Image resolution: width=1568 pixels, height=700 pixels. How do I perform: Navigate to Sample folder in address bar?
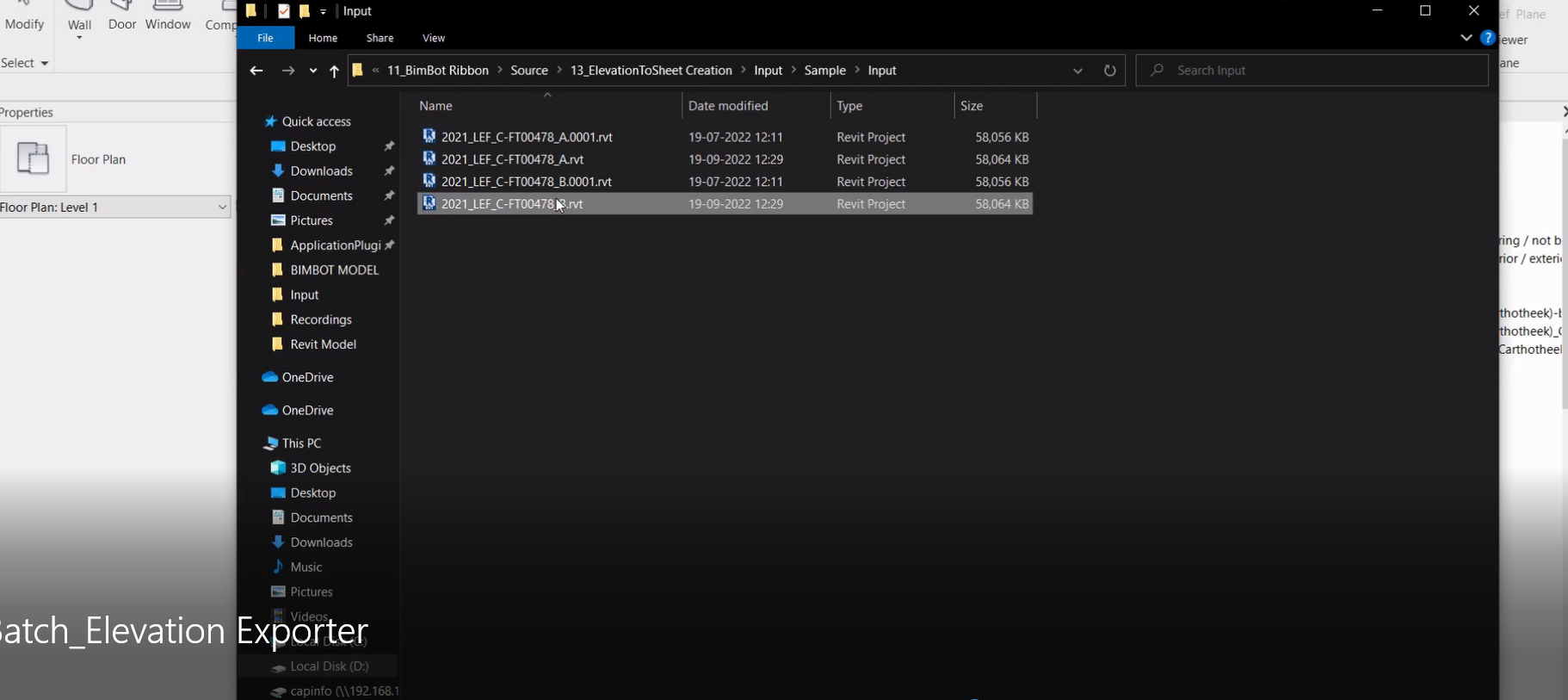[825, 71]
